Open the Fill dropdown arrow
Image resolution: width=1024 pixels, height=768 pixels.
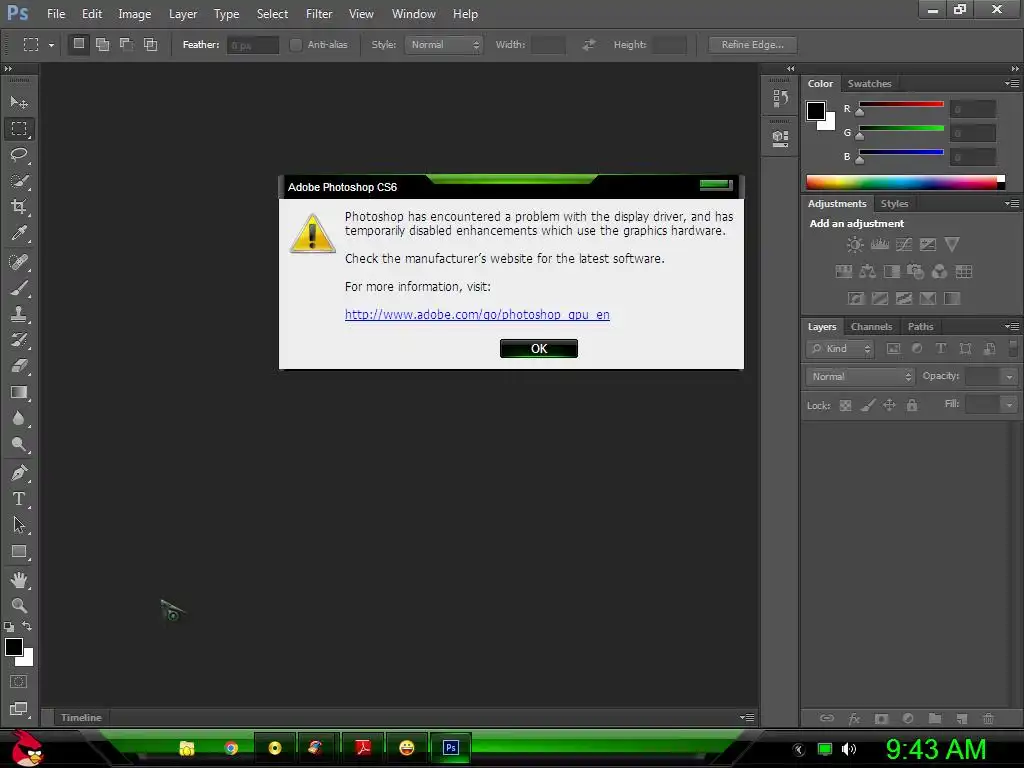(x=1009, y=405)
